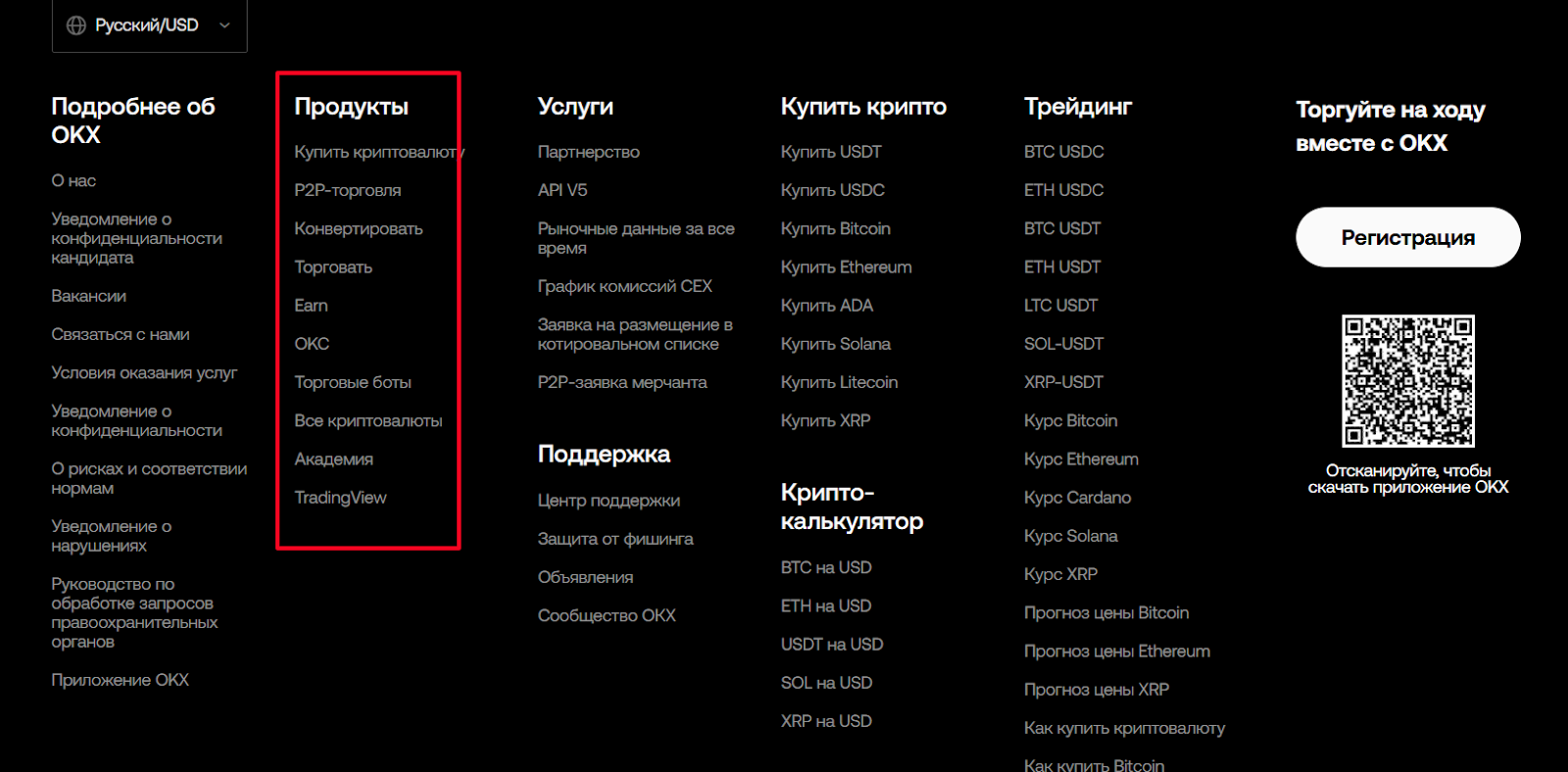Open the Вакансии link

point(88,296)
